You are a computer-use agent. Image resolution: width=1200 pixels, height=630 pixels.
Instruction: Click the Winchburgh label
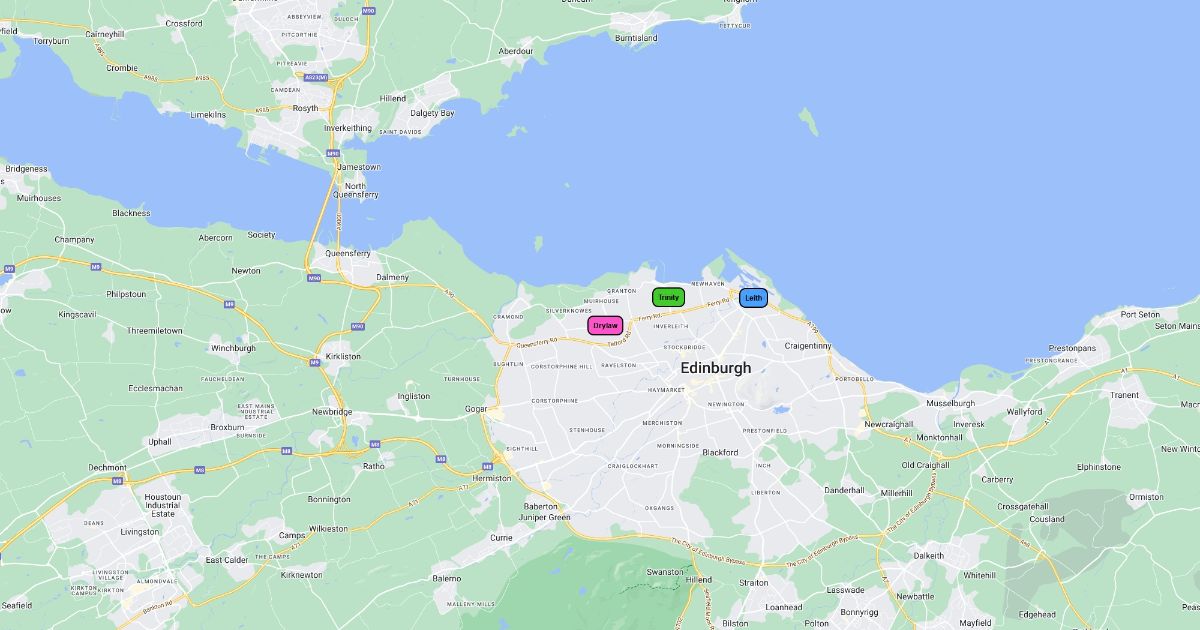pyautogui.click(x=233, y=348)
